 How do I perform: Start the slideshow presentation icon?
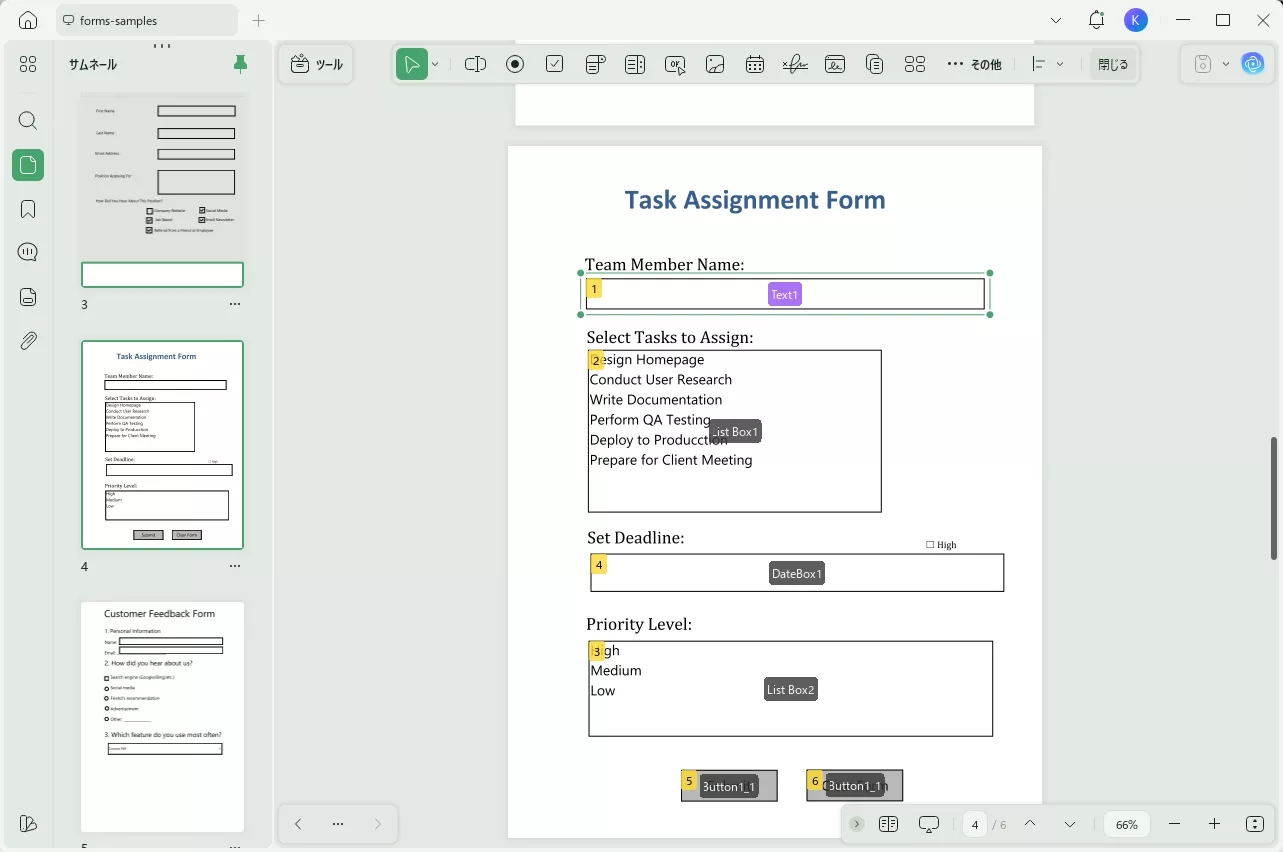(929, 824)
